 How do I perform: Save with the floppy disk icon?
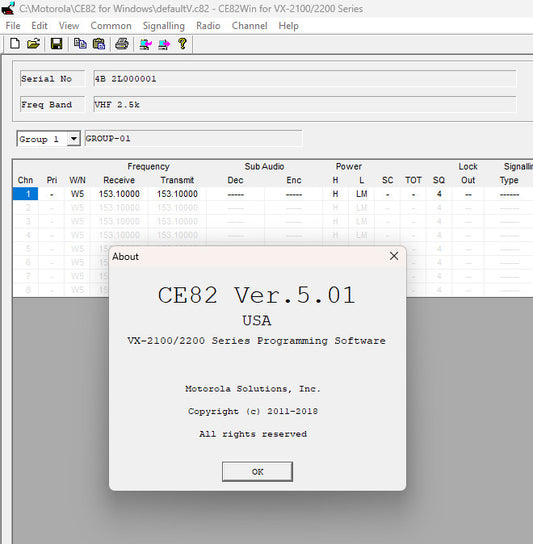tap(57, 44)
